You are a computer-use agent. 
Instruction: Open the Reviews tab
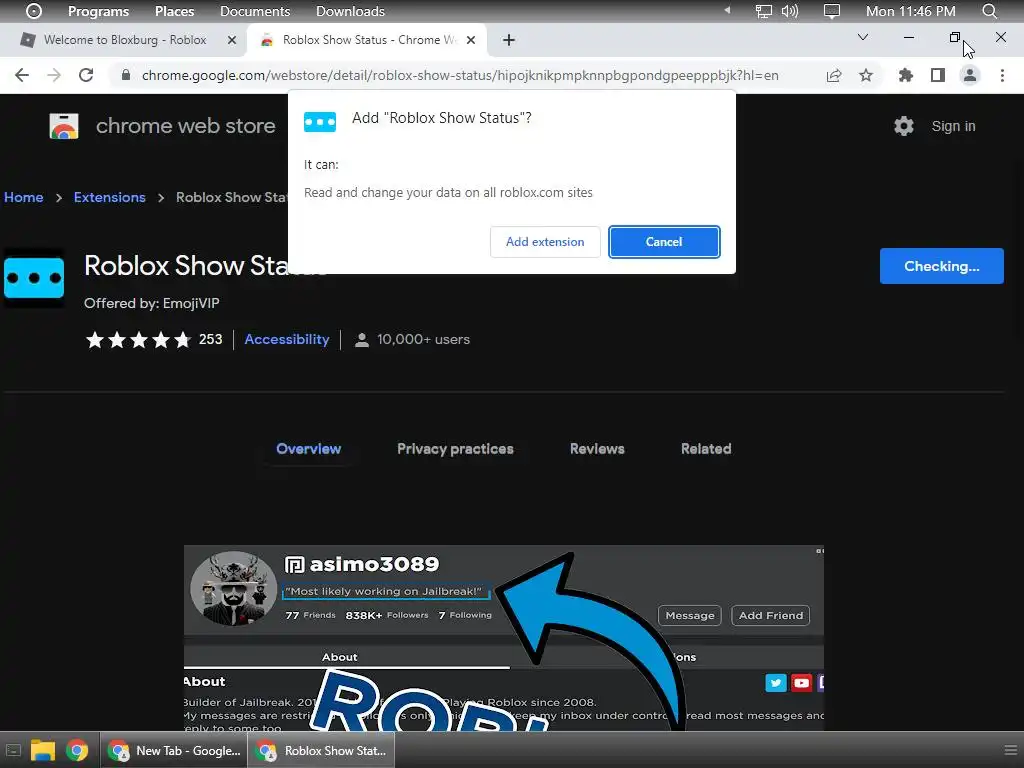coord(597,449)
